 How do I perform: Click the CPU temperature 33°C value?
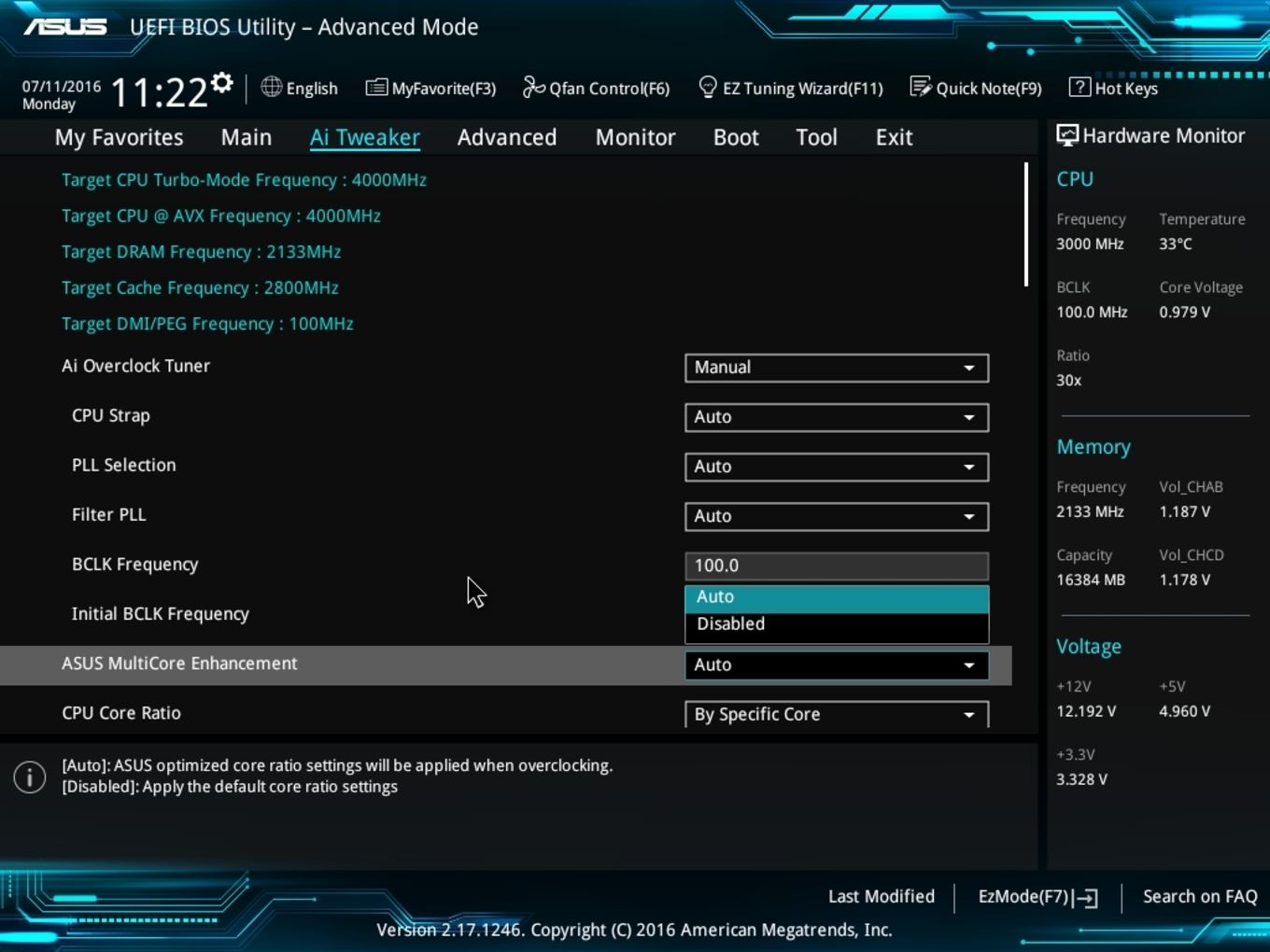tap(1176, 244)
